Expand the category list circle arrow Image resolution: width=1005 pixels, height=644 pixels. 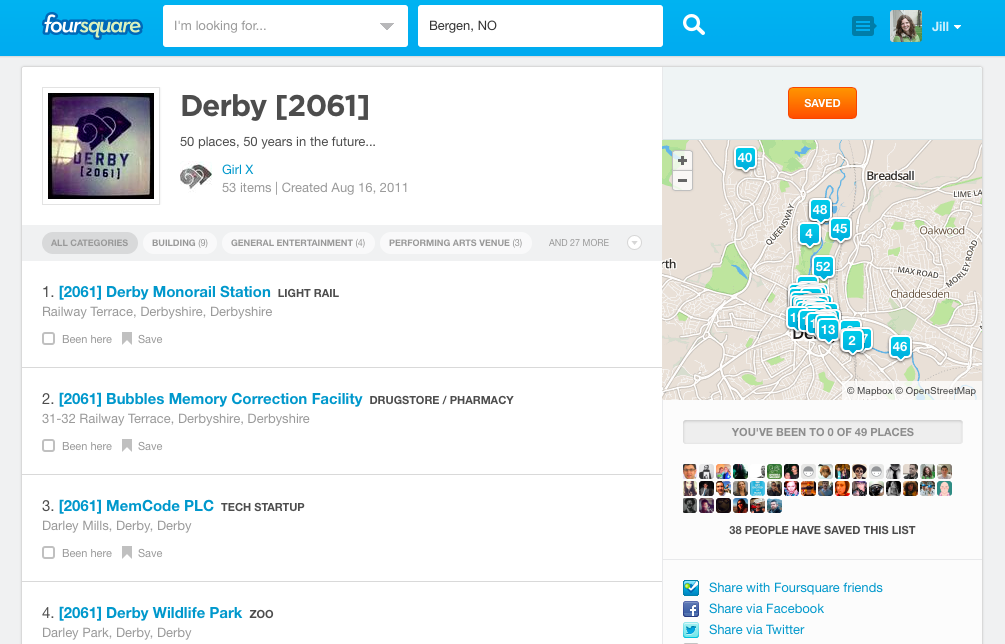[634, 243]
